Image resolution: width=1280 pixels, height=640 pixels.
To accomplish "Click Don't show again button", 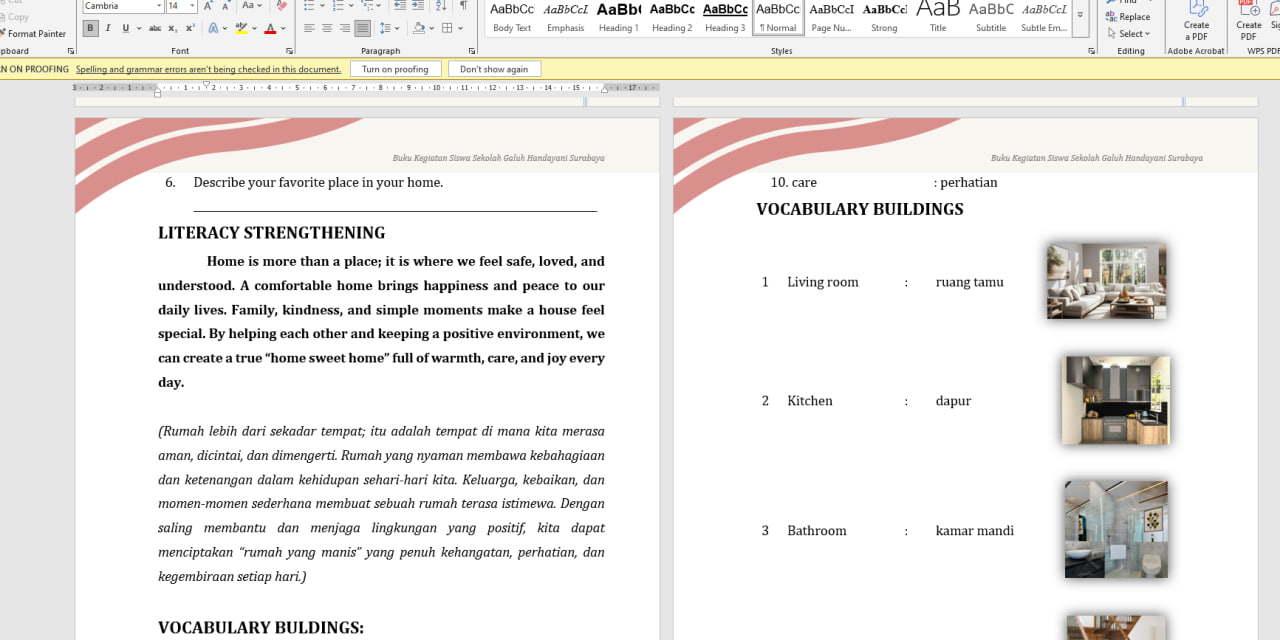I will [494, 69].
